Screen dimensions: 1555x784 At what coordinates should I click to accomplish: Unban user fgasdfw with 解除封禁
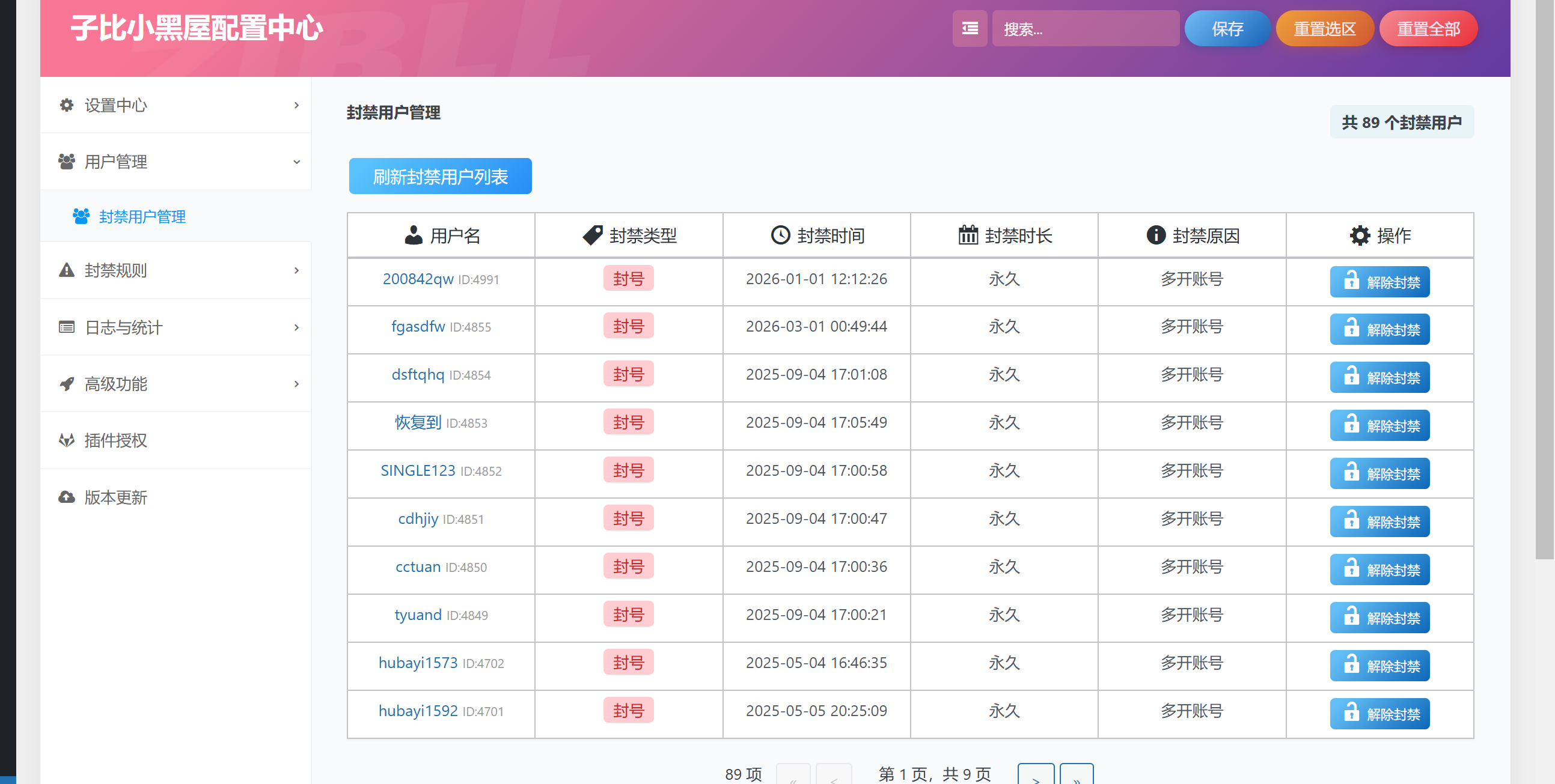(1379, 330)
